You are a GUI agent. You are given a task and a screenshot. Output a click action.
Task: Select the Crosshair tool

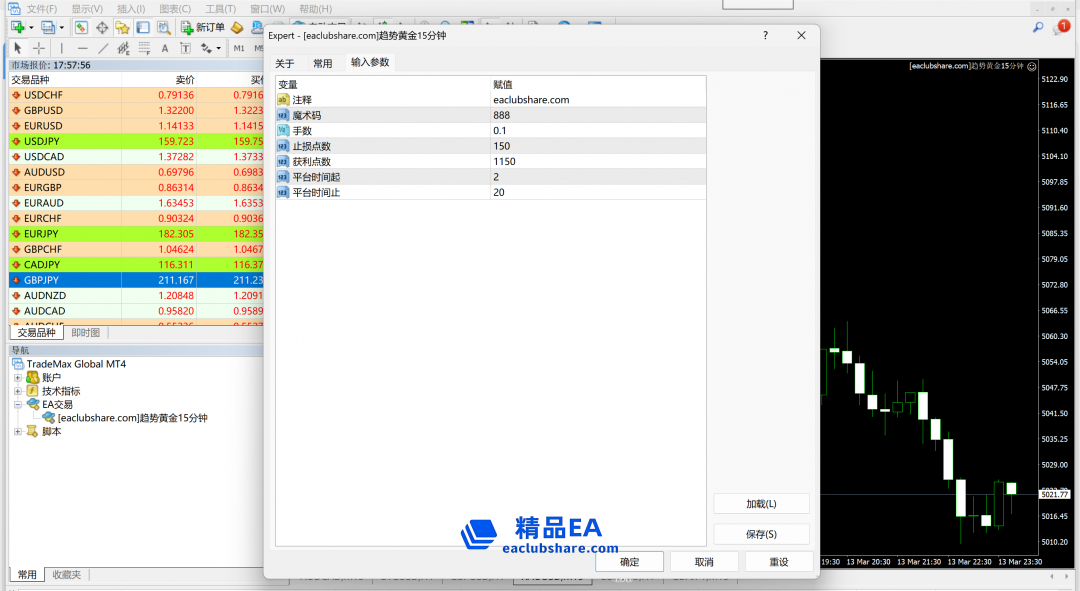click(39, 48)
